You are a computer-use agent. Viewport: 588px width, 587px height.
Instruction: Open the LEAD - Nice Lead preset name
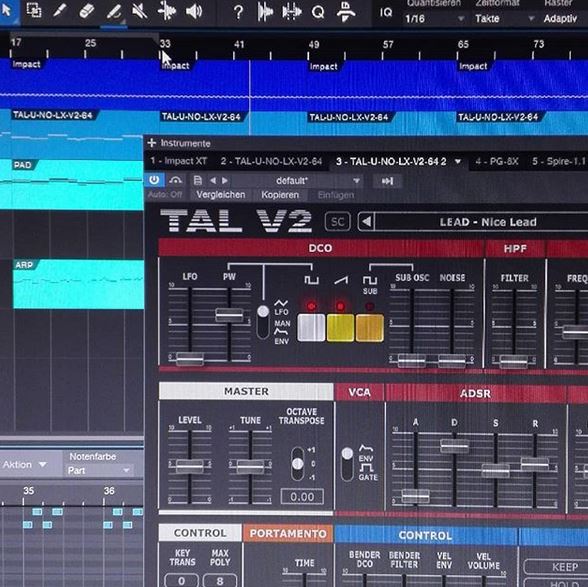[x=488, y=222]
